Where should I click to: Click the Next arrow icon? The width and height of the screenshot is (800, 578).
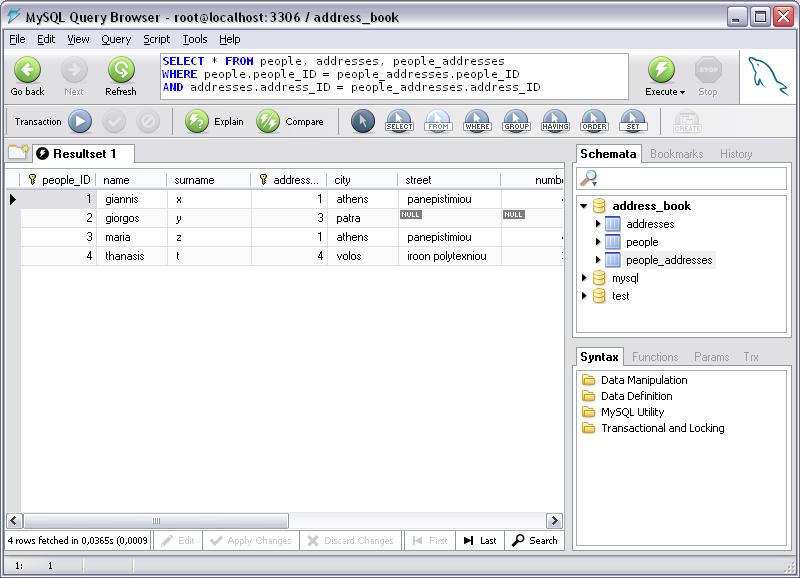(x=74, y=70)
